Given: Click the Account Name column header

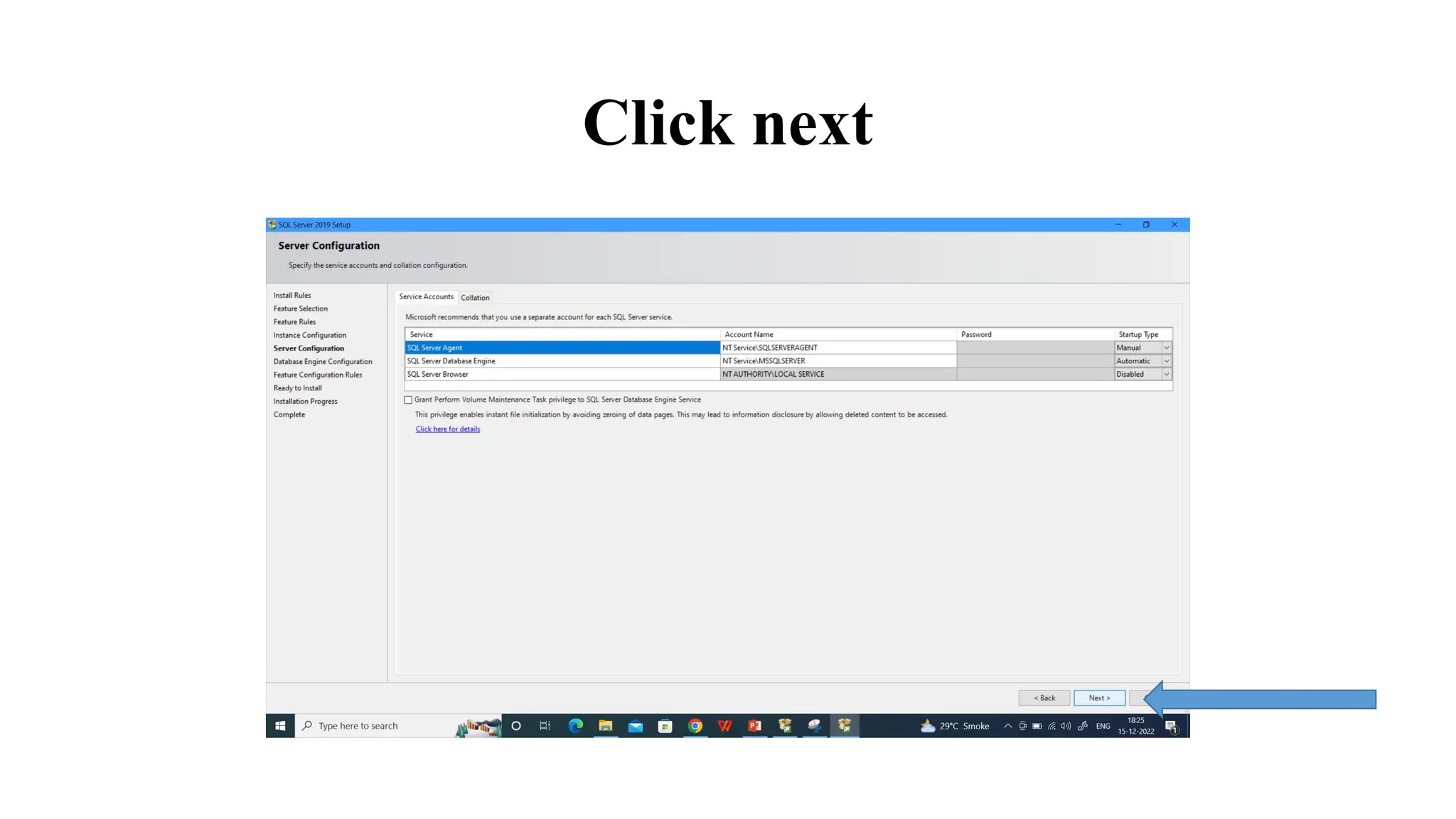Looking at the screenshot, I should [x=838, y=335].
